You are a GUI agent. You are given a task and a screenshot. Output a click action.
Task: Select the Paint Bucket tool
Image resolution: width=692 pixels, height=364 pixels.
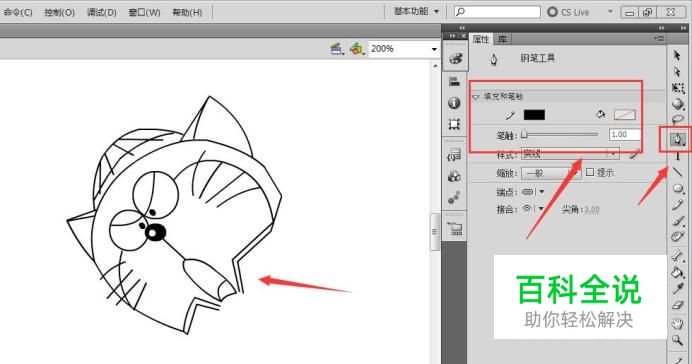tap(677, 272)
